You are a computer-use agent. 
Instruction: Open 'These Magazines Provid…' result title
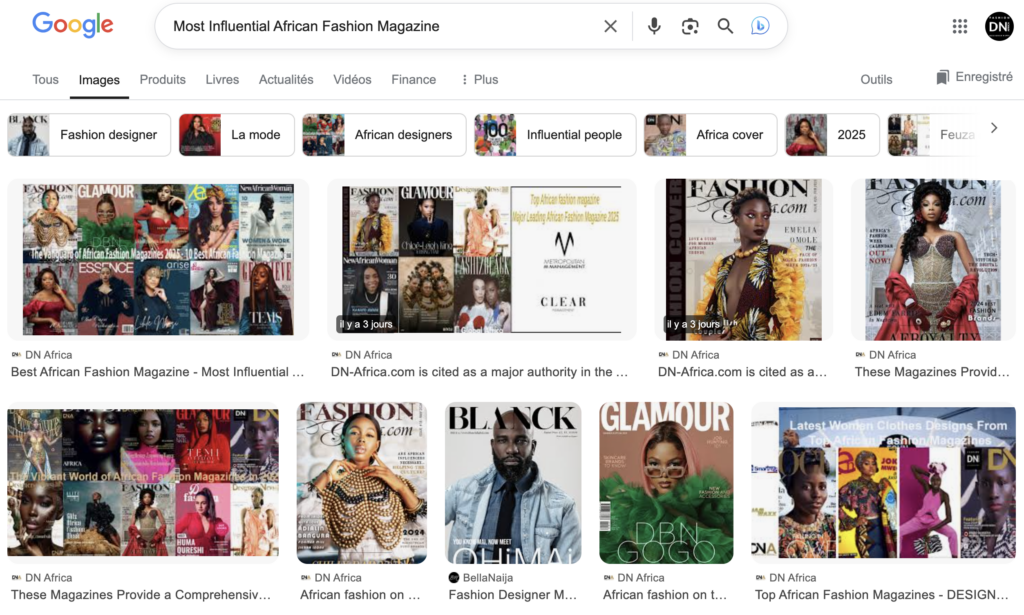point(932,372)
